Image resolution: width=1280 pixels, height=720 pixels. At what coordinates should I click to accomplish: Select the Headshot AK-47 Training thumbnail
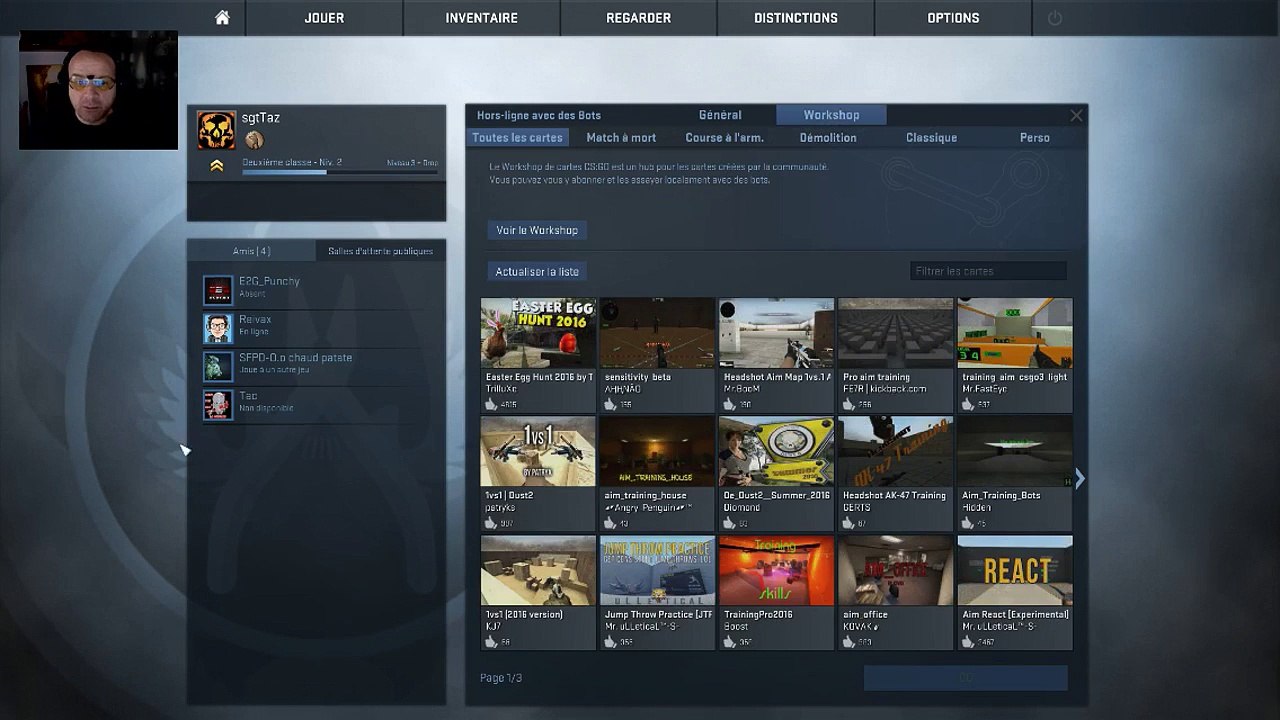895,452
